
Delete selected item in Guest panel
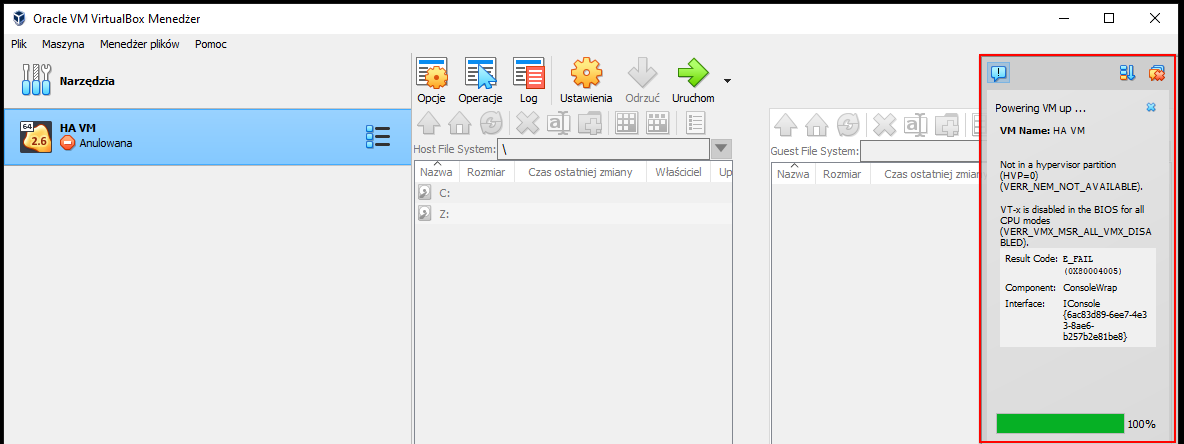(x=884, y=123)
